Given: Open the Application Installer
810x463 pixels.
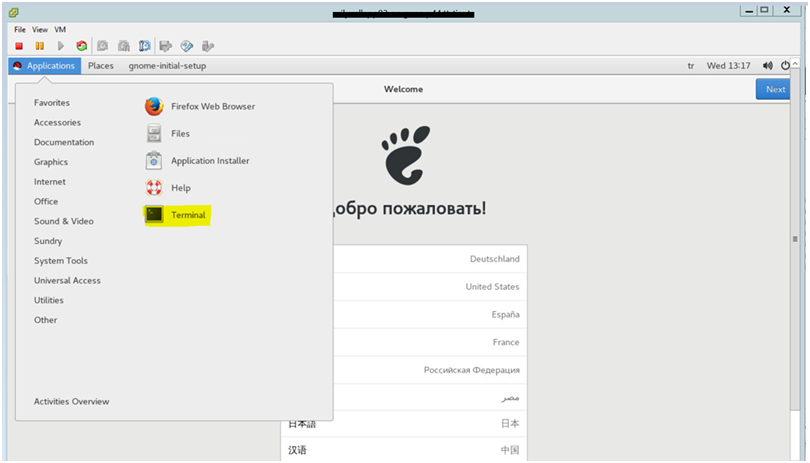Looking at the screenshot, I should pyautogui.click(x=210, y=161).
